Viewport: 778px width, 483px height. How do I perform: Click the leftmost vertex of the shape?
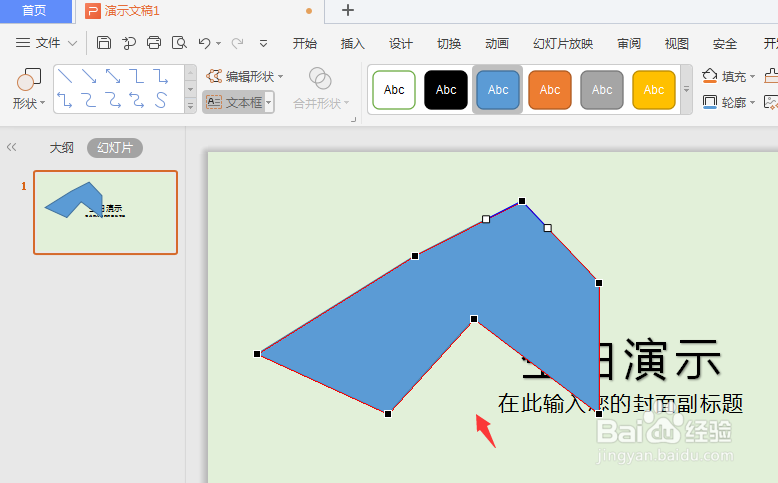(257, 354)
